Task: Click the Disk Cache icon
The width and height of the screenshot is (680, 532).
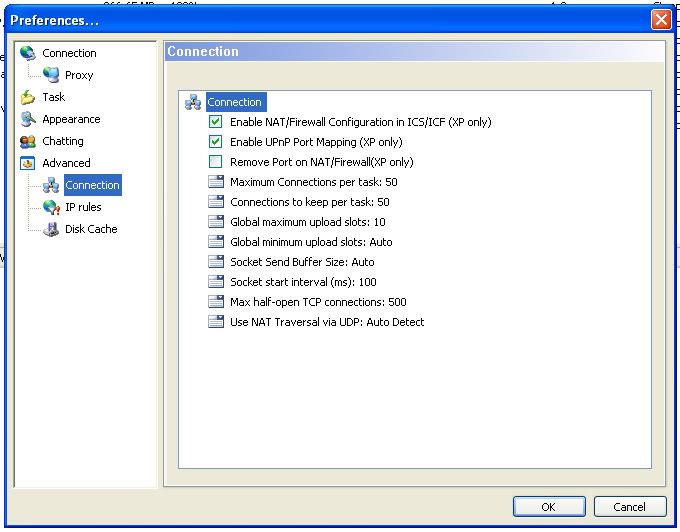Action: pos(51,229)
